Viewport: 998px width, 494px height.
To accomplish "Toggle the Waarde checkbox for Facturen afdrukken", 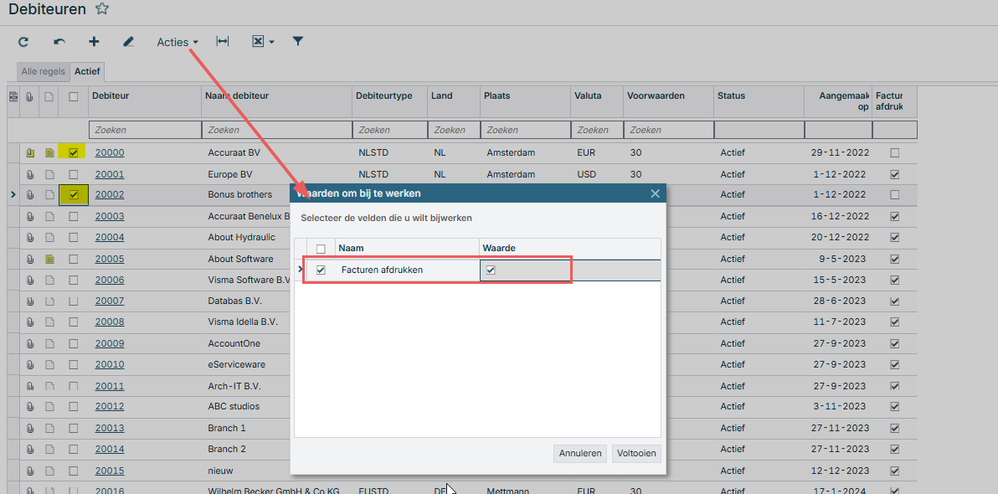I will point(490,270).
